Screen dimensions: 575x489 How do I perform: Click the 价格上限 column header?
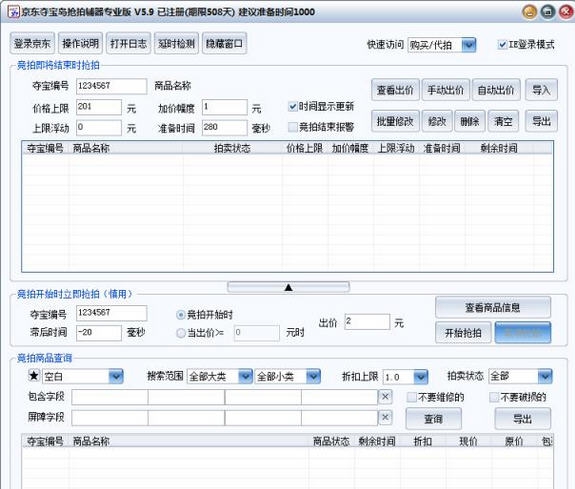[305, 148]
